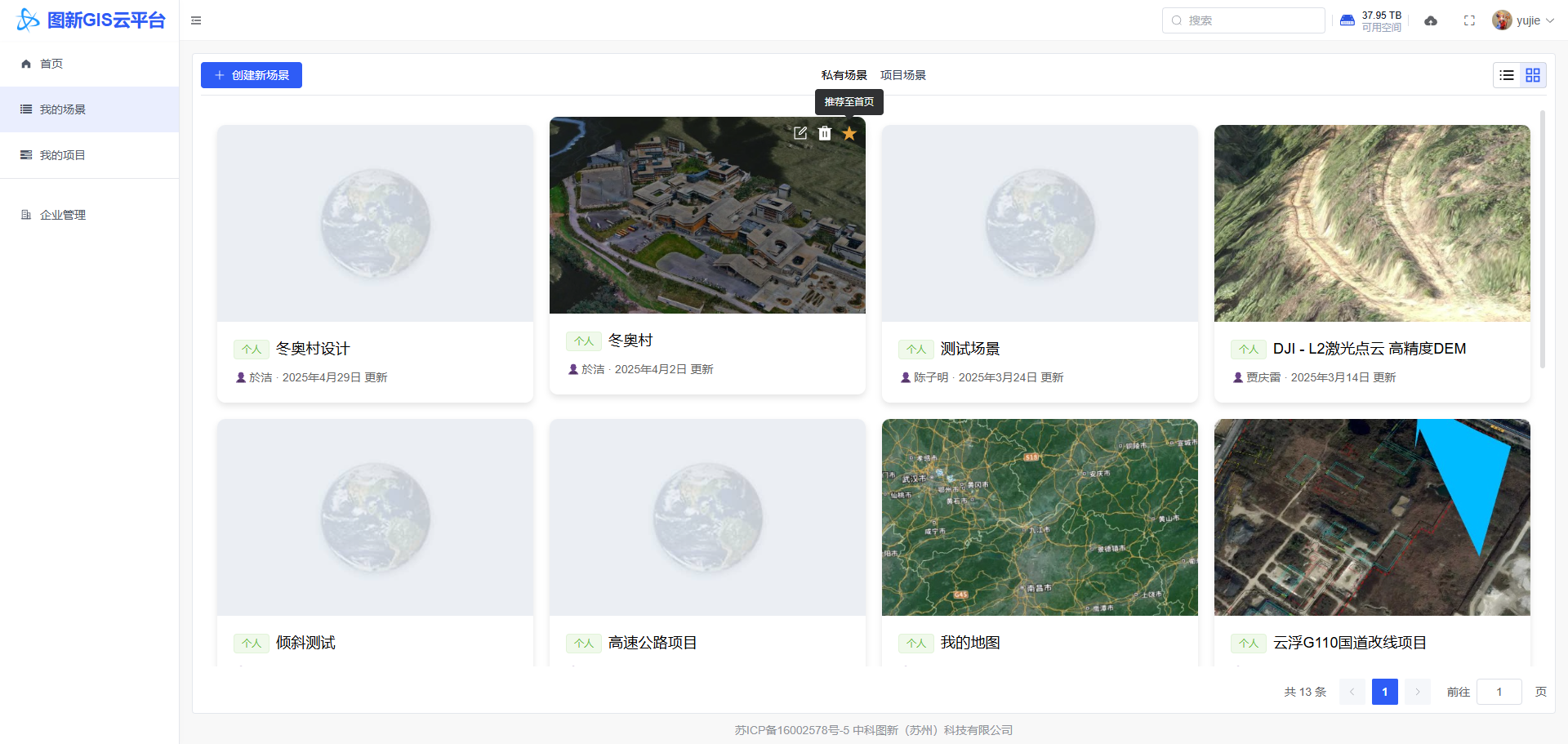Click the 高速公路项目 title text
This screenshot has height=744, width=1568.
click(x=653, y=643)
